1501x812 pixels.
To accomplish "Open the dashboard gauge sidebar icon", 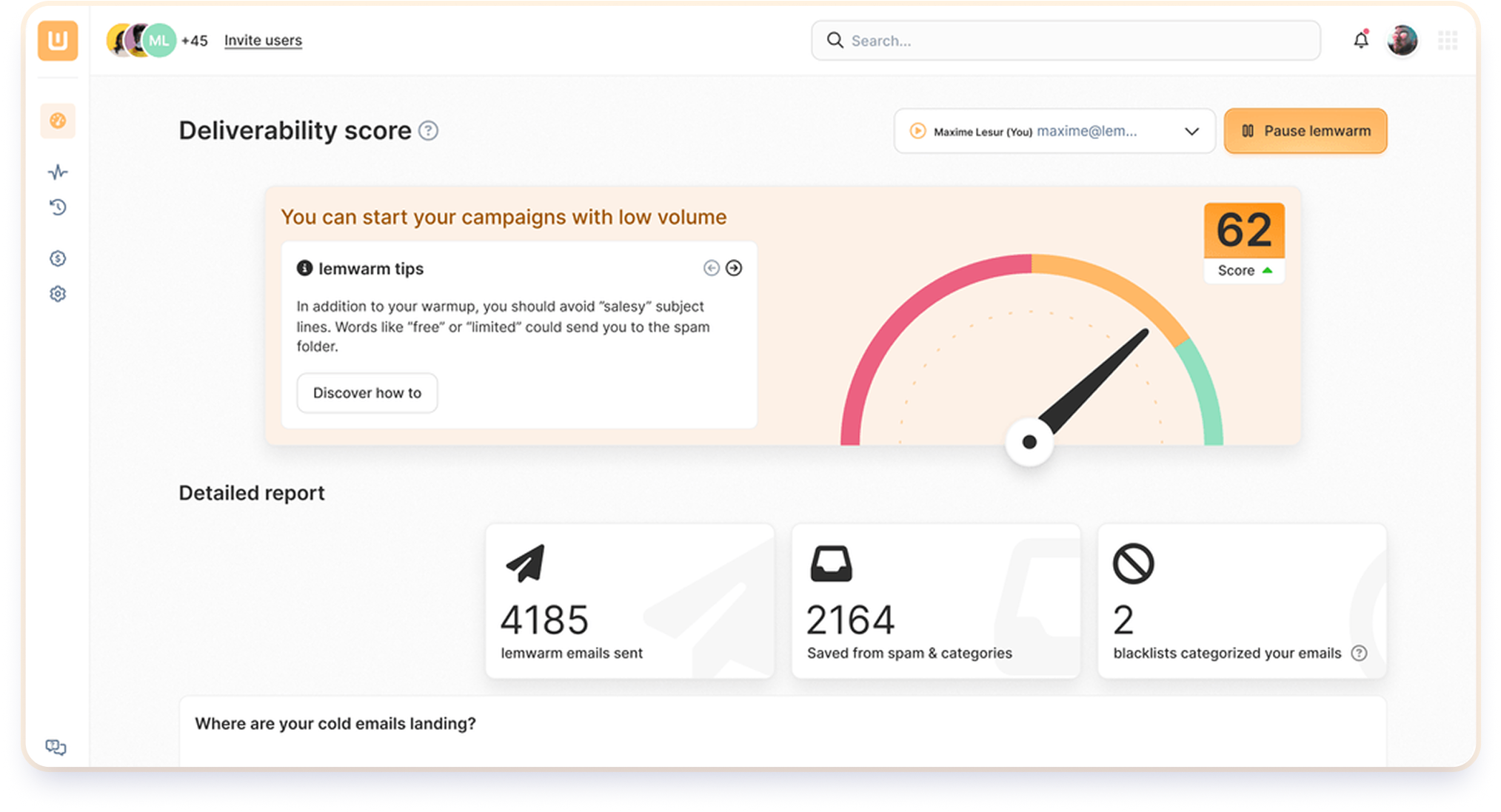I will pyautogui.click(x=58, y=121).
